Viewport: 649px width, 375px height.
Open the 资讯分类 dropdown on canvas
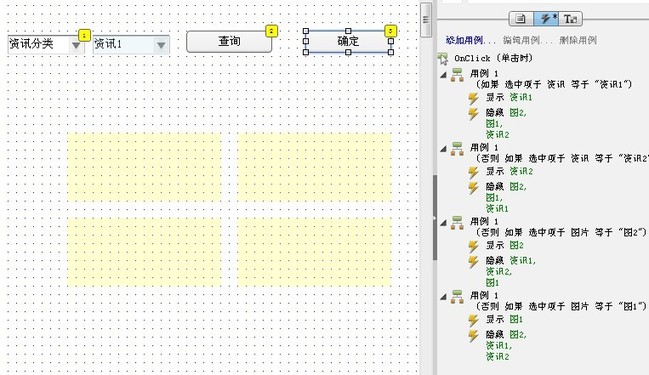[46, 44]
